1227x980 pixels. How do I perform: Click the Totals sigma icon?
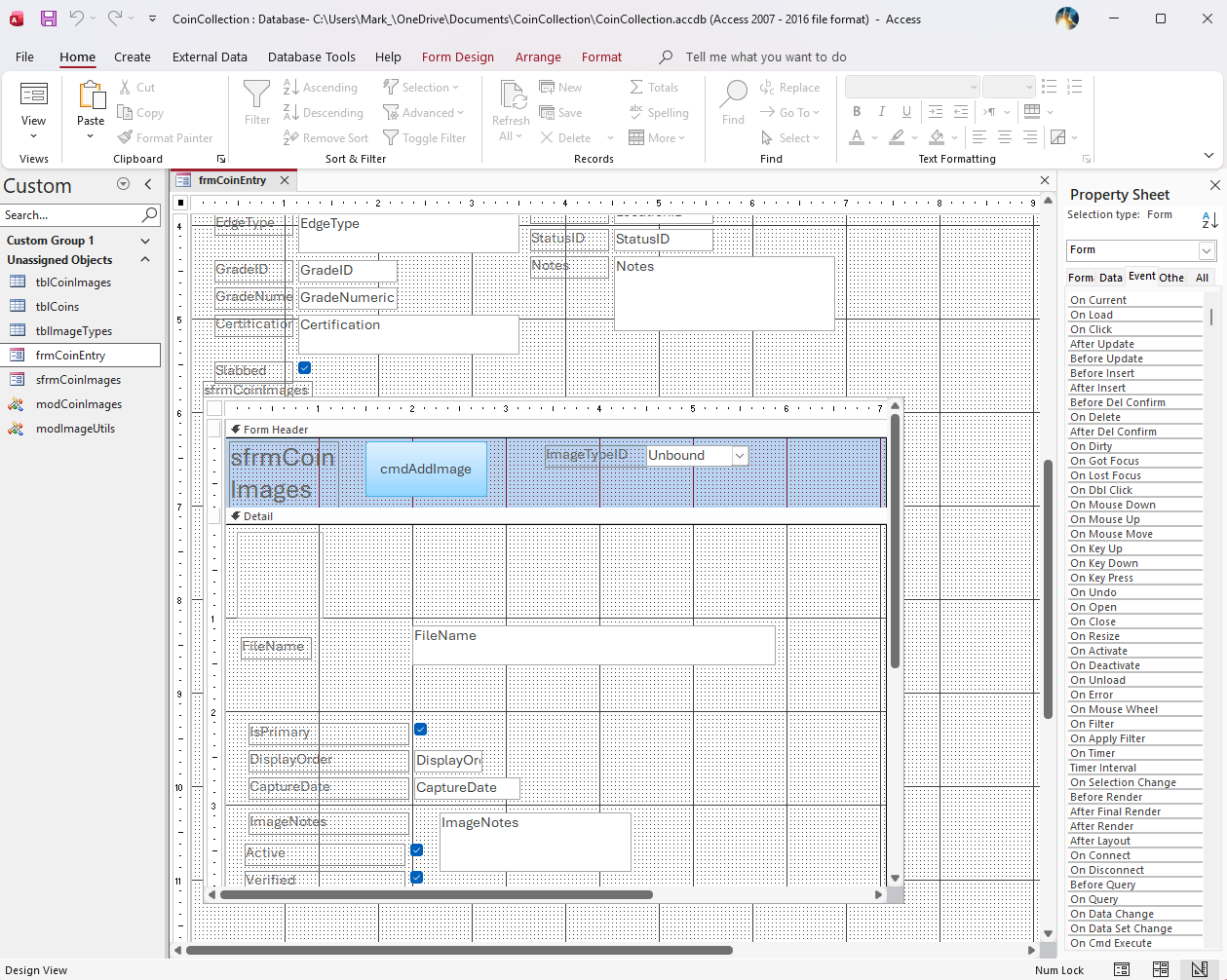click(x=636, y=88)
